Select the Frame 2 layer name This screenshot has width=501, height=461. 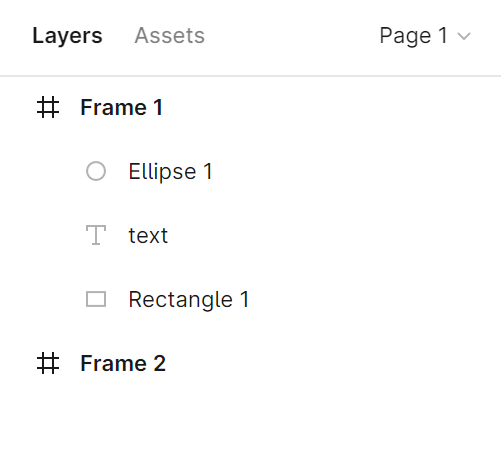(x=123, y=363)
